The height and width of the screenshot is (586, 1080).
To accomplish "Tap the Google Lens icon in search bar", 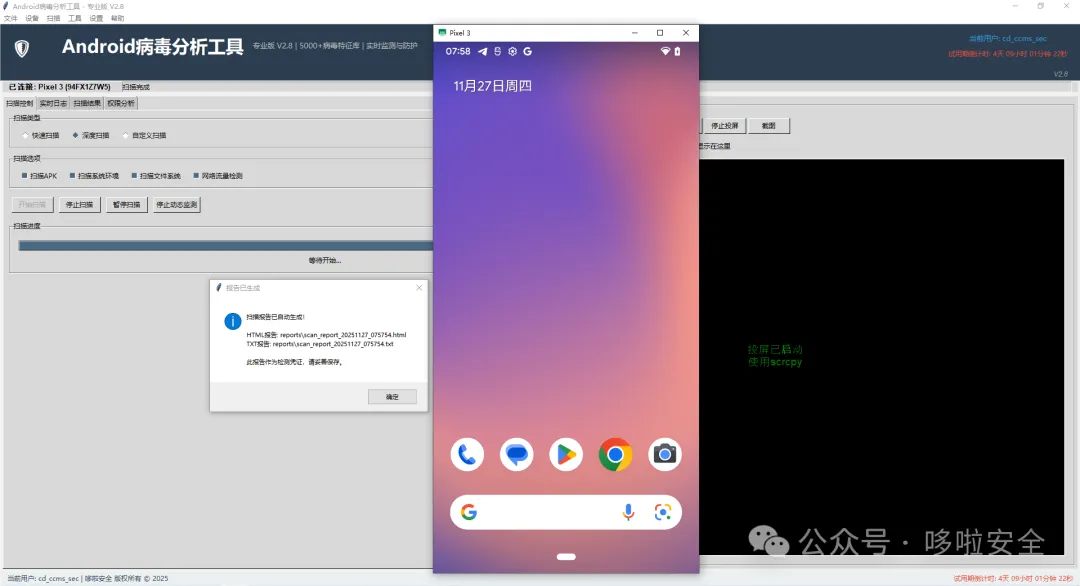I will click(x=663, y=512).
